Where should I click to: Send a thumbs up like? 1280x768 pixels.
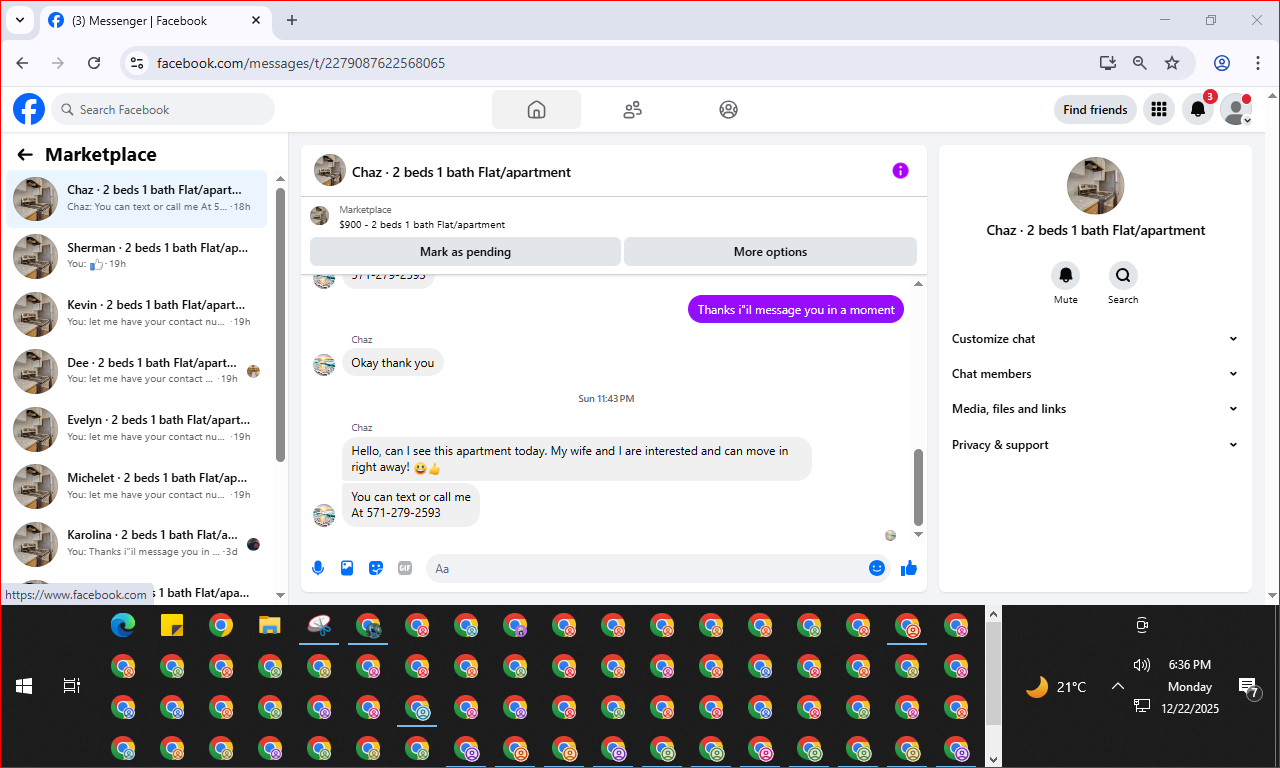pyautogui.click(x=909, y=568)
